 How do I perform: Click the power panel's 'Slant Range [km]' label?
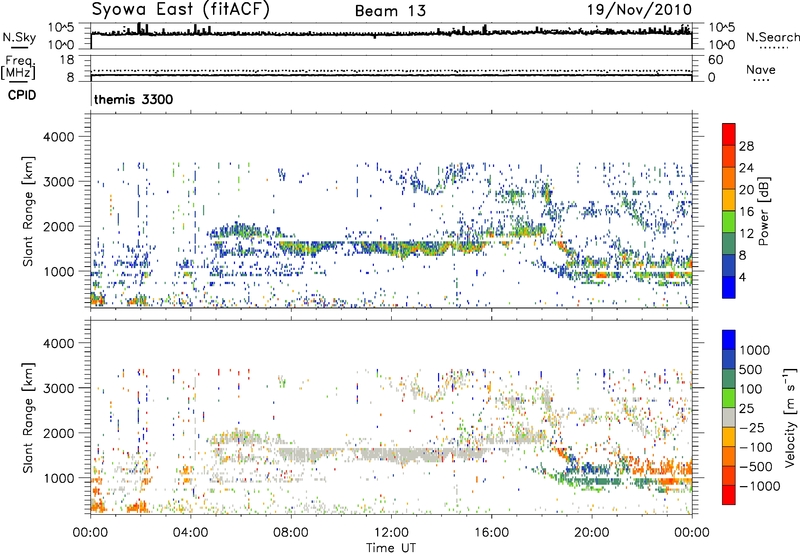click(x=28, y=211)
